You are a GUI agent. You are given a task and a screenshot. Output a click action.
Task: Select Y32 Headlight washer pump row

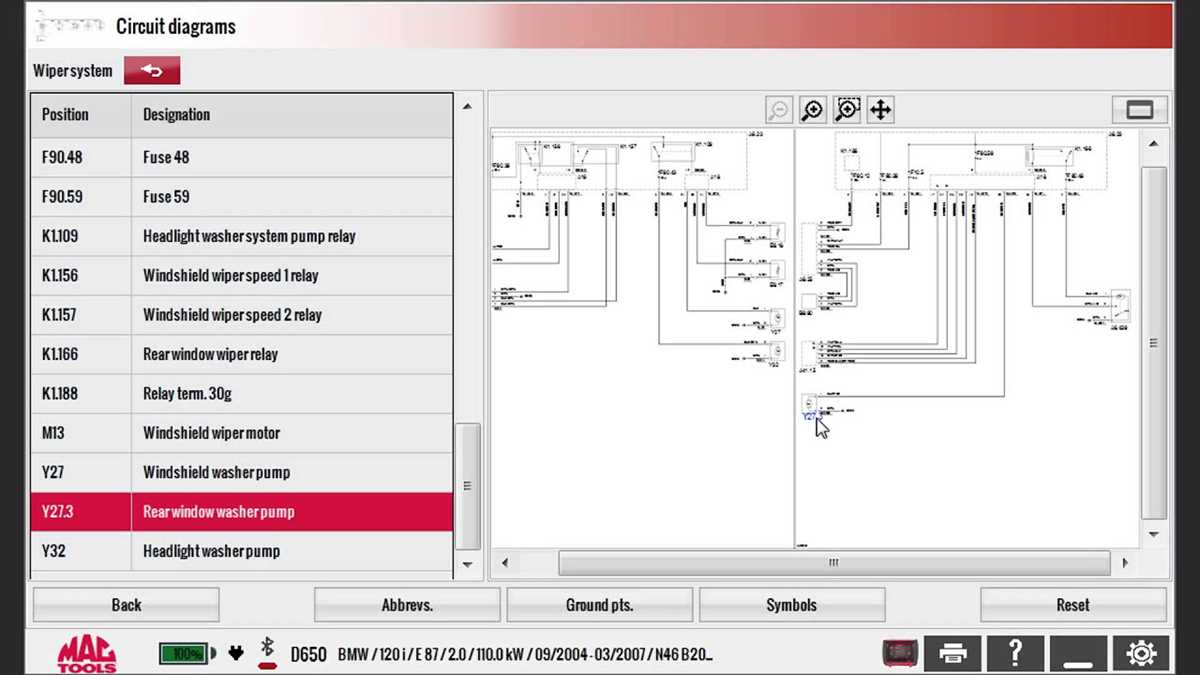click(242, 551)
